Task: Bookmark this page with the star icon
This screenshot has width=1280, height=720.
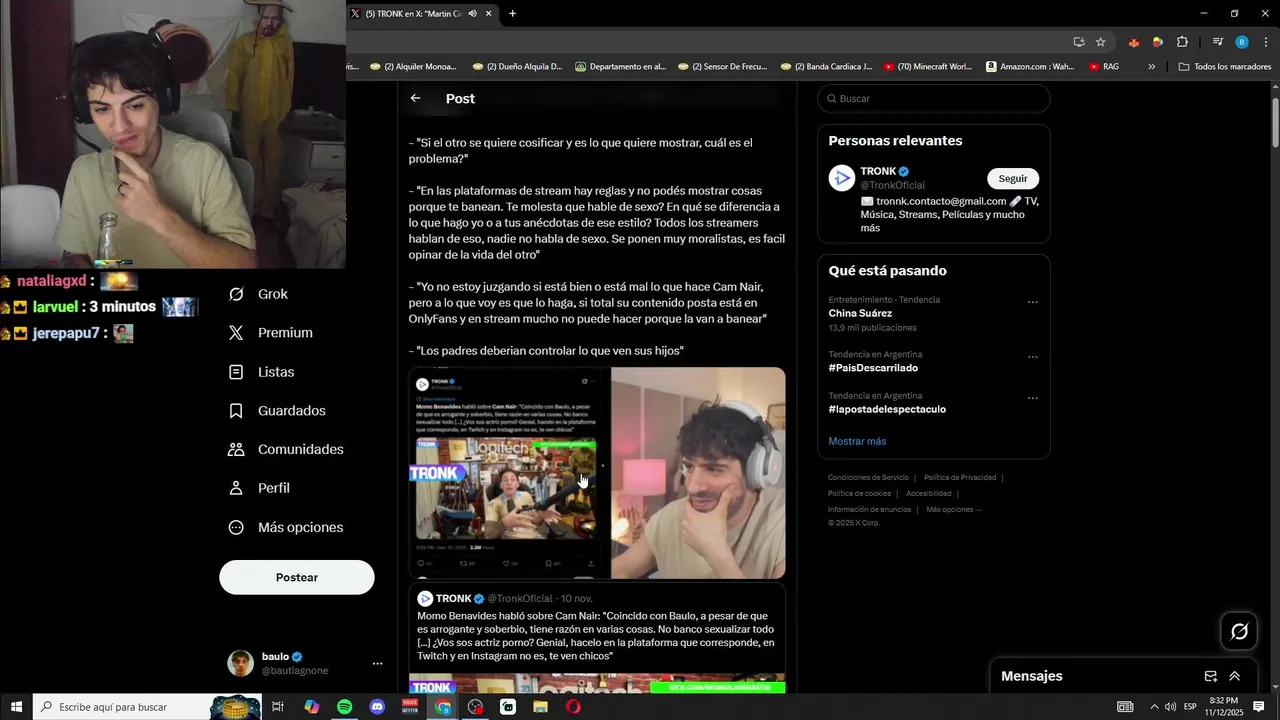Action: pyautogui.click(x=1100, y=42)
